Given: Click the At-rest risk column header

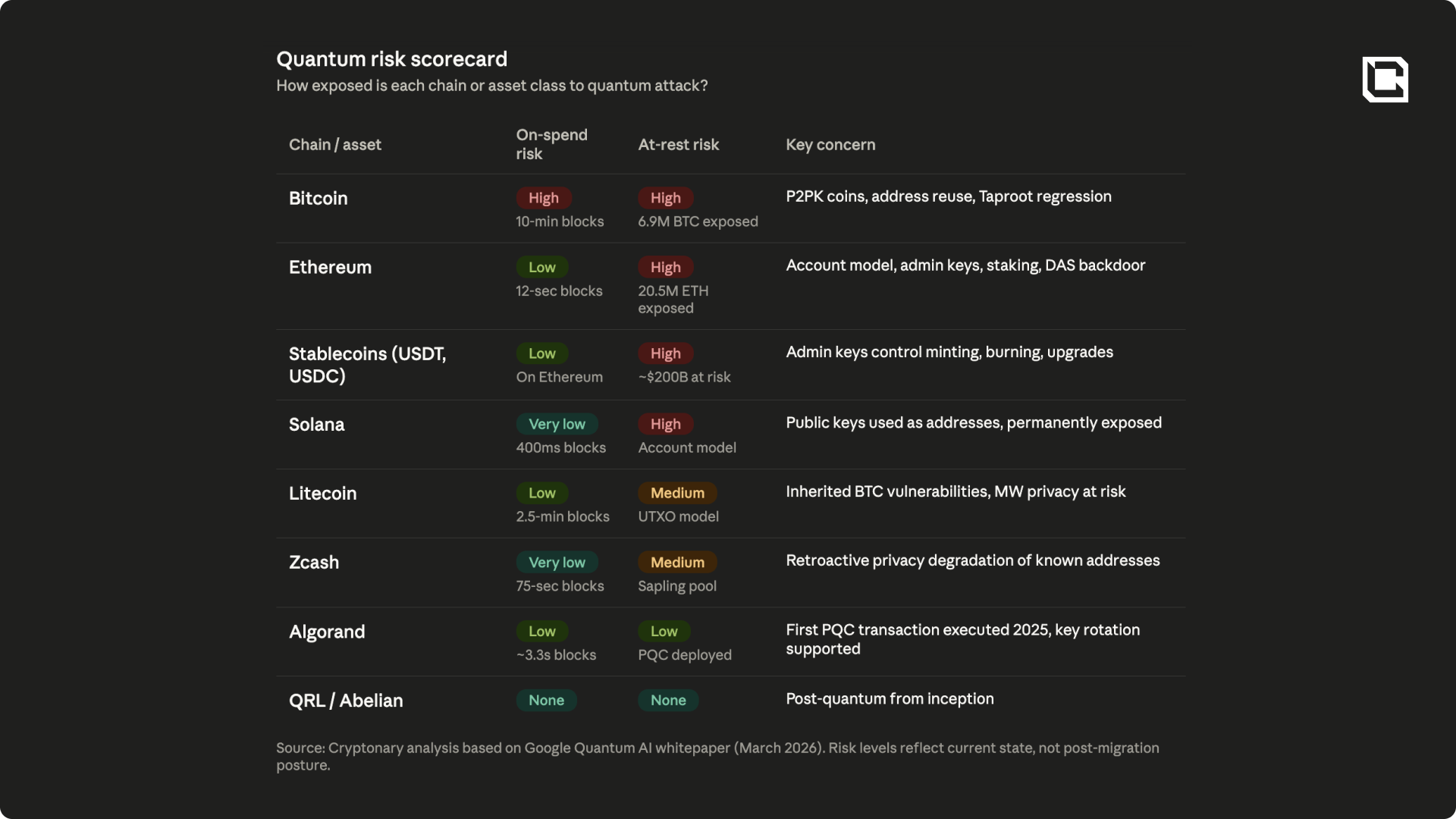Looking at the screenshot, I should (x=678, y=145).
